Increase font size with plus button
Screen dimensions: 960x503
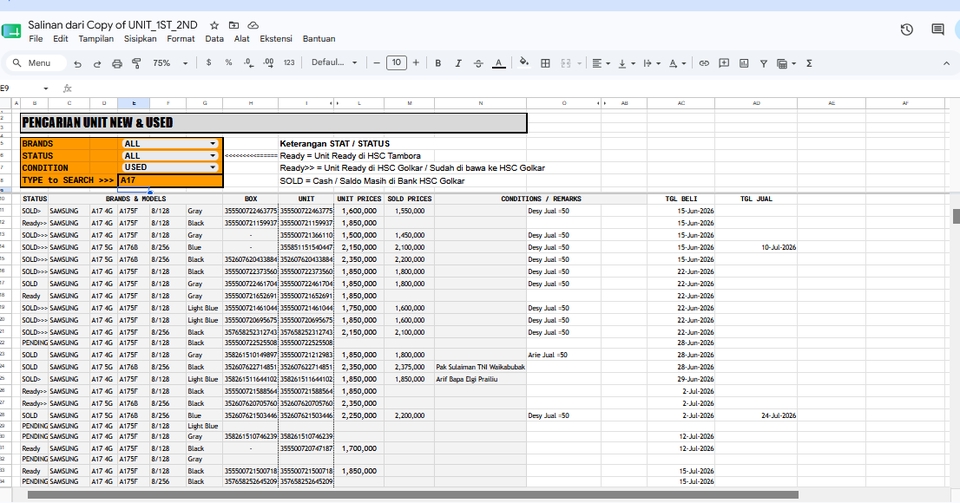pyautogui.click(x=416, y=62)
